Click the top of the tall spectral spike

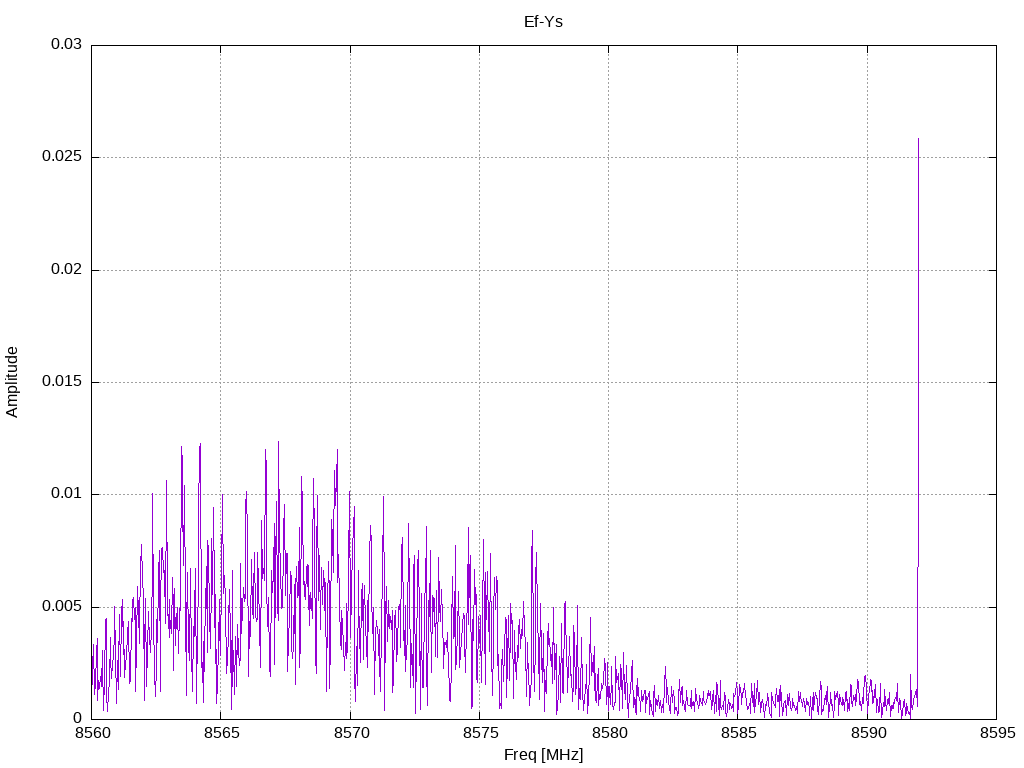tap(918, 139)
